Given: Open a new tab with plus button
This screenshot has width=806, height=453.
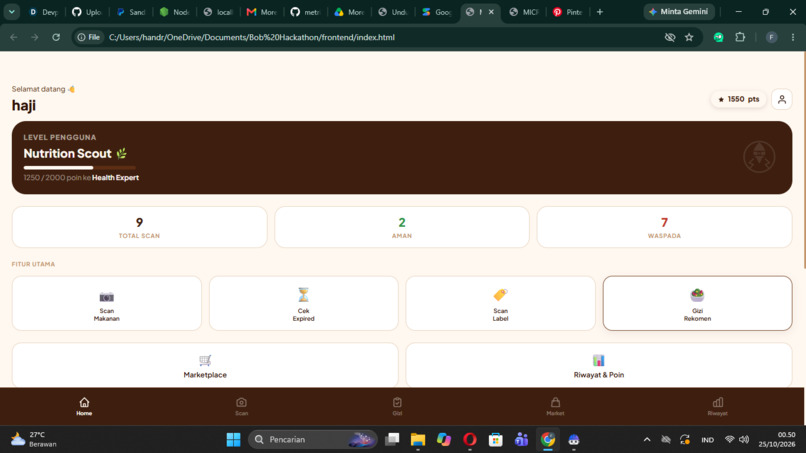Looking at the screenshot, I should (x=600, y=12).
